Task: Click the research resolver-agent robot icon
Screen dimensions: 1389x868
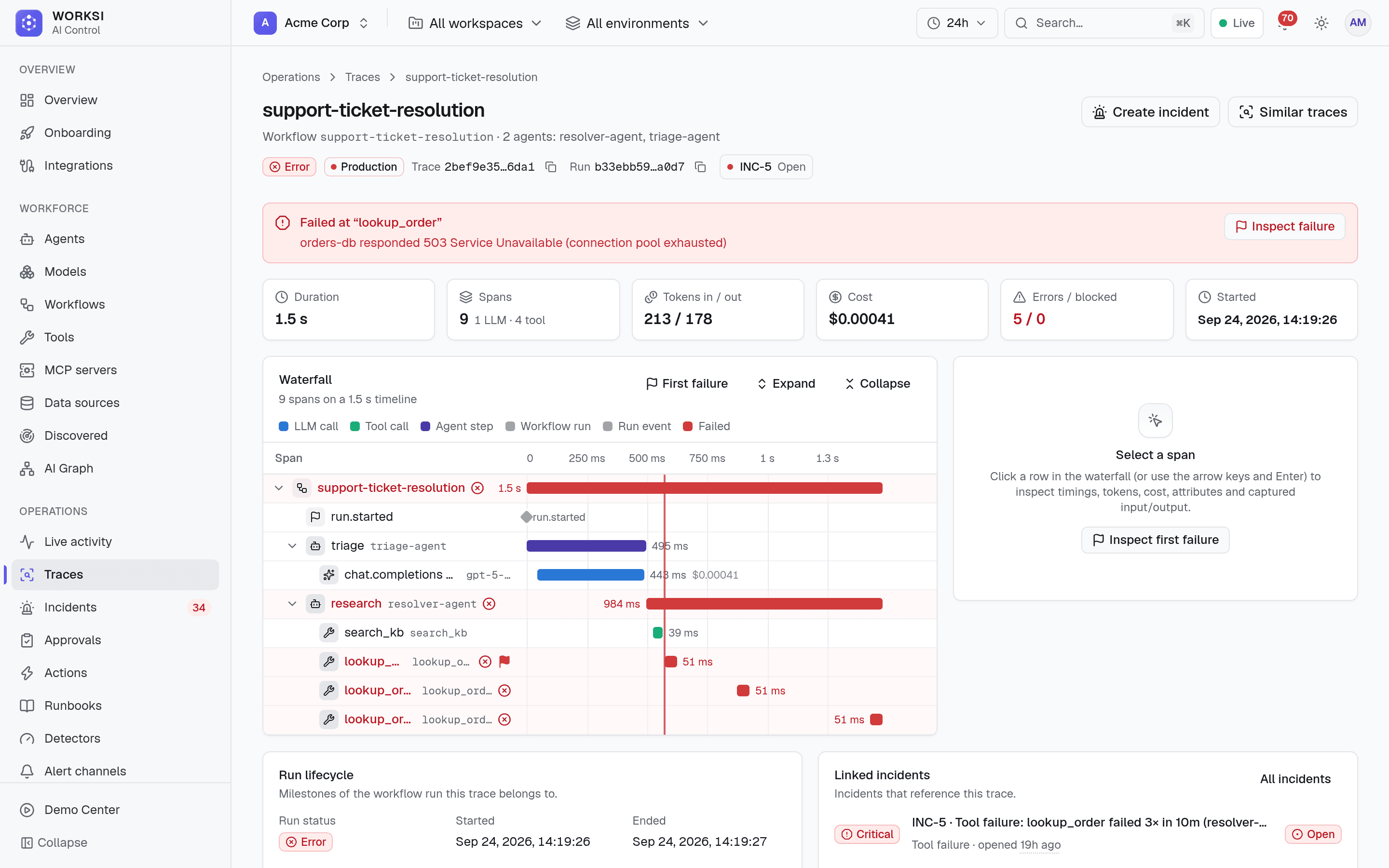Action: click(315, 604)
